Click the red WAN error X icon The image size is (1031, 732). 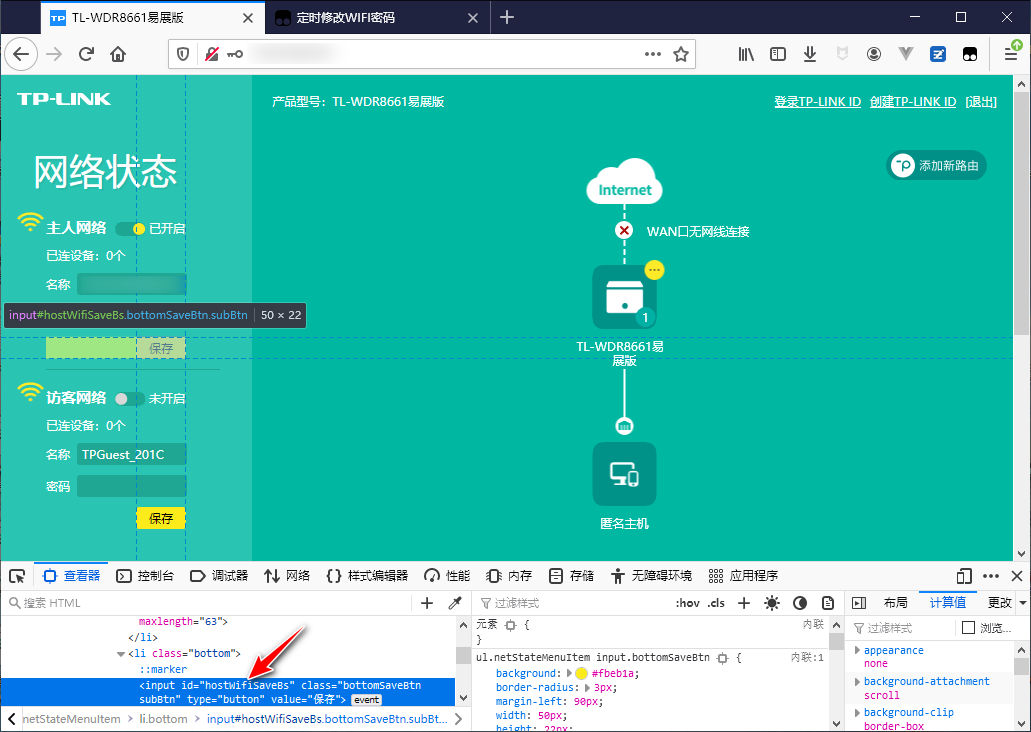pos(624,230)
